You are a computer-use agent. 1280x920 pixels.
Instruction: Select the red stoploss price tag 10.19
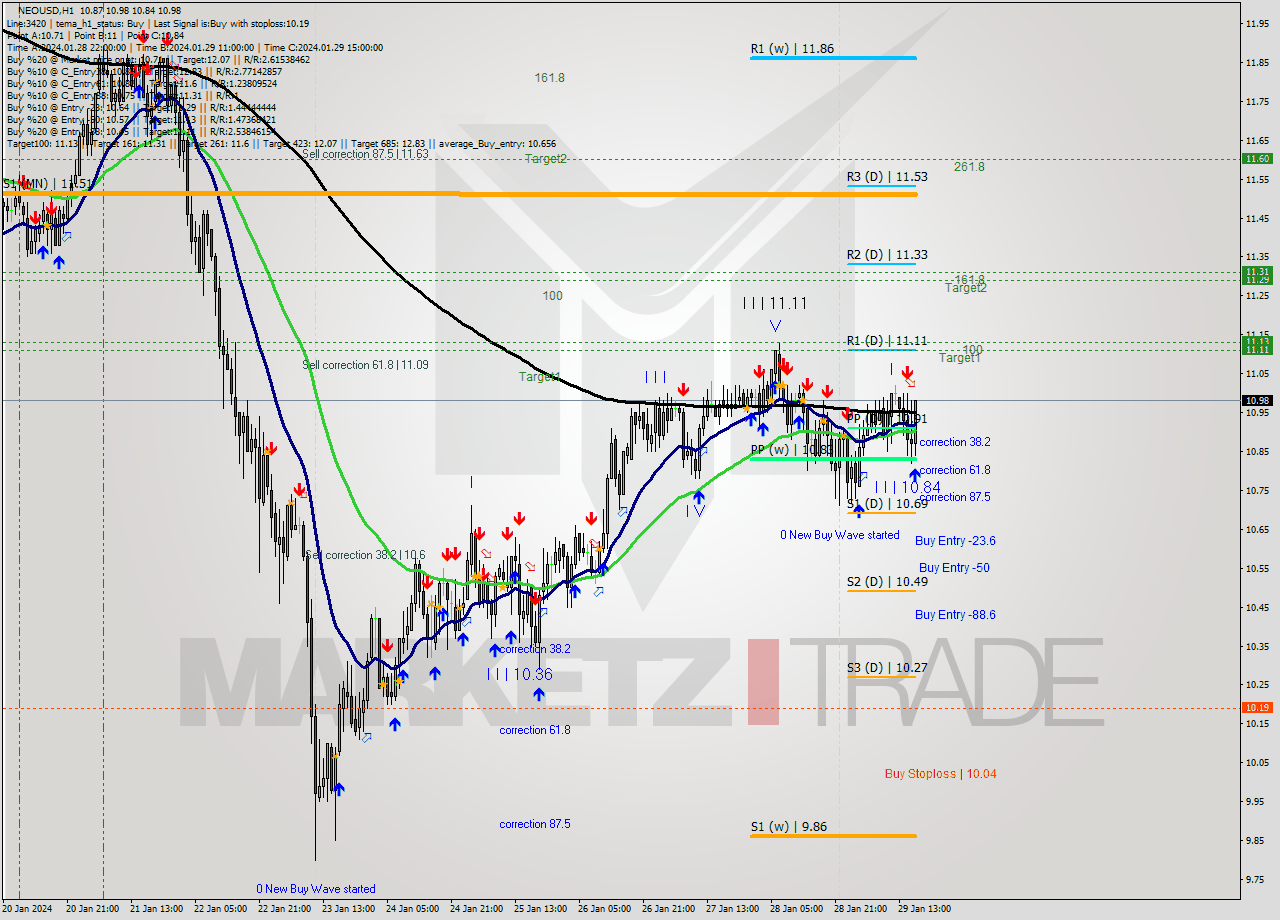pyautogui.click(x=1257, y=707)
